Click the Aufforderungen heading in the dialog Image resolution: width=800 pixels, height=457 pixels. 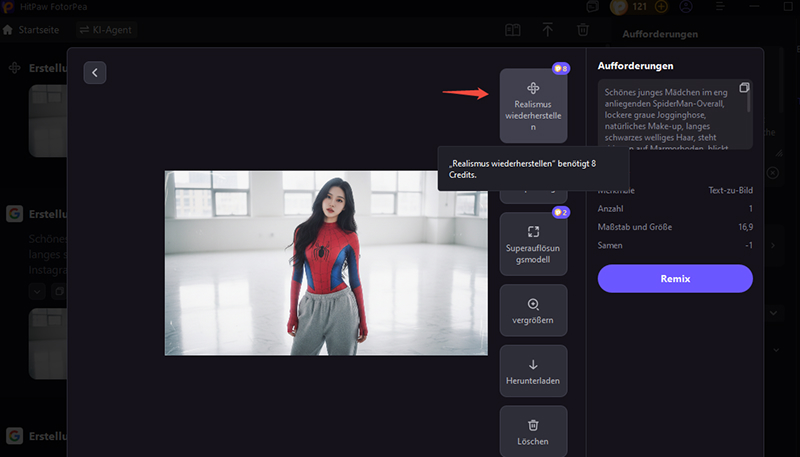click(635, 66)
